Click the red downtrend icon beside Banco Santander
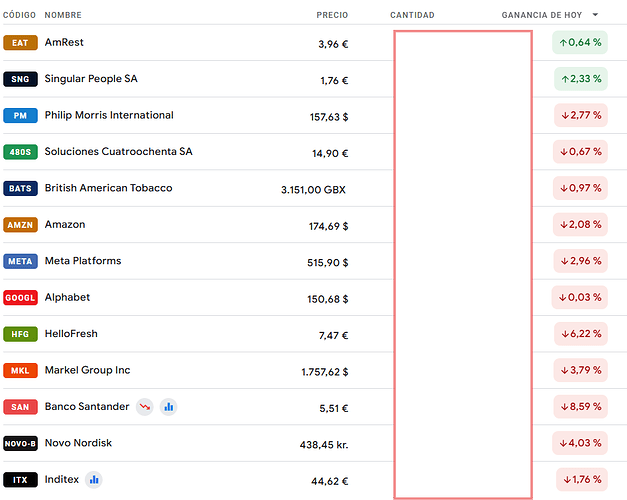 click(145, 407)
